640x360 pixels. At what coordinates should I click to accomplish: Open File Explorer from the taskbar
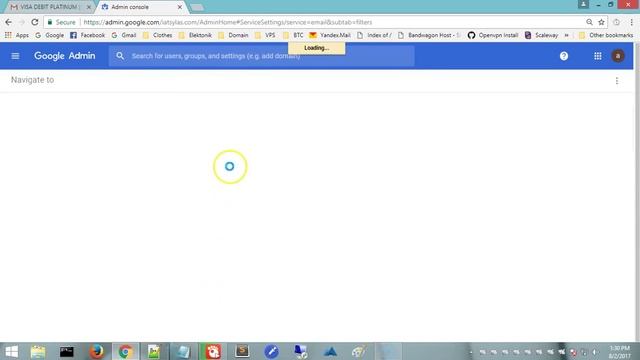click(x=38, y=351)
